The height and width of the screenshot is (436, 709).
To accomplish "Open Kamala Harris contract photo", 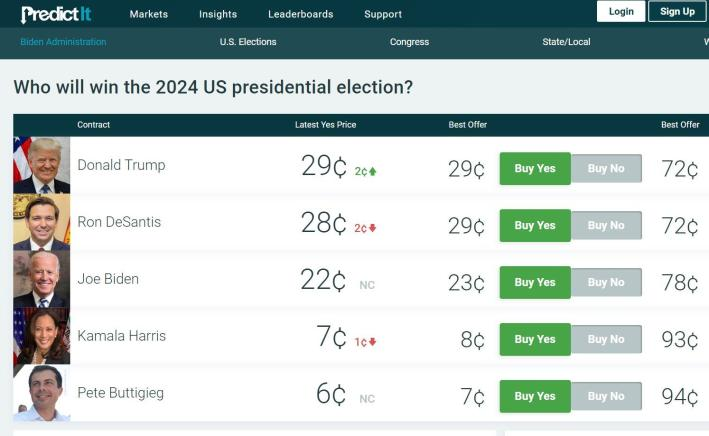I will pyautogui.click(x=41, y=336).
